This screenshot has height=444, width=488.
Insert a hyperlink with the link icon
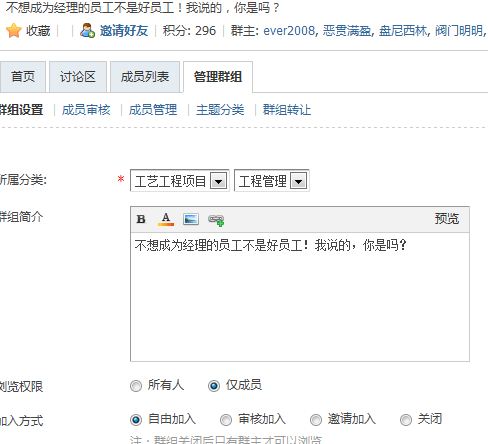(x=216, y=219)
